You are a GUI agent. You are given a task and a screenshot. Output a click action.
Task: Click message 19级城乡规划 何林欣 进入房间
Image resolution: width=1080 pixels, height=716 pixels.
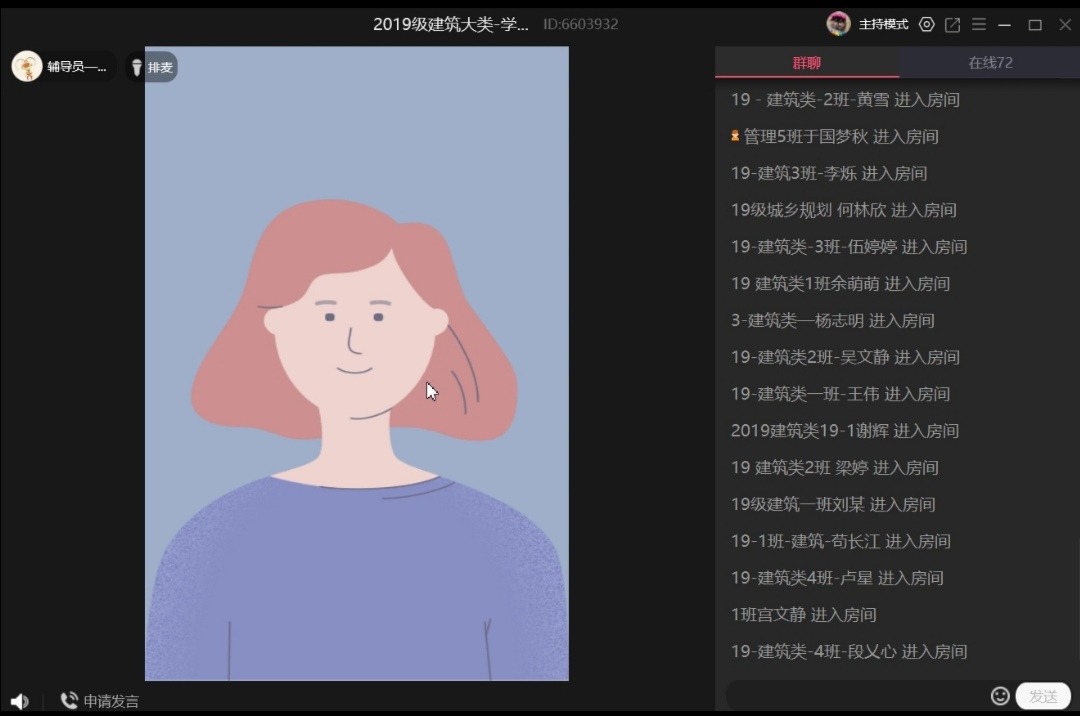(844, 210)
